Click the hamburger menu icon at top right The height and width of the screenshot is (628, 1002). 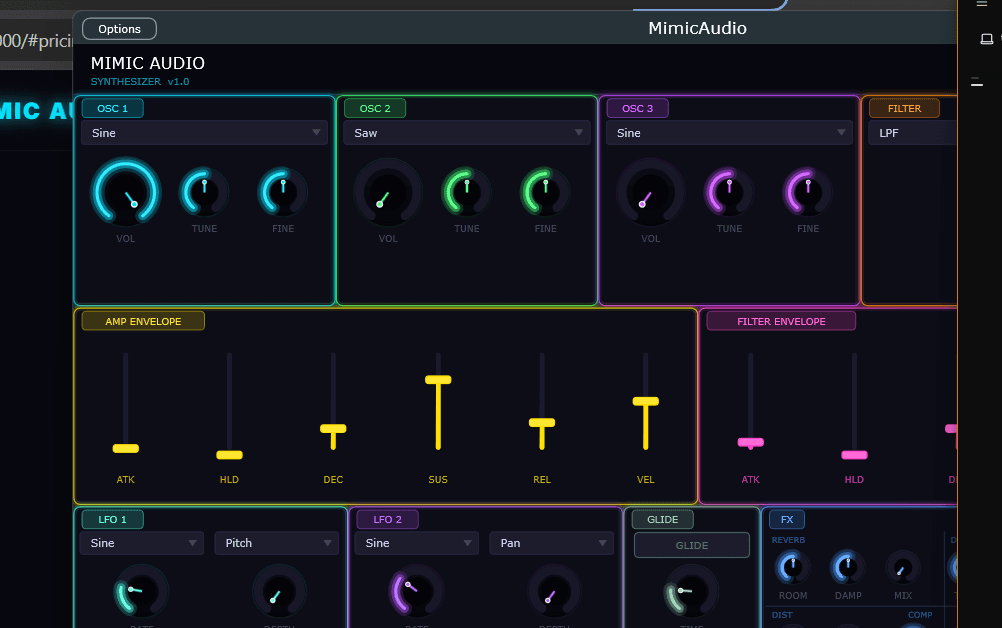(x=982, y=3)
